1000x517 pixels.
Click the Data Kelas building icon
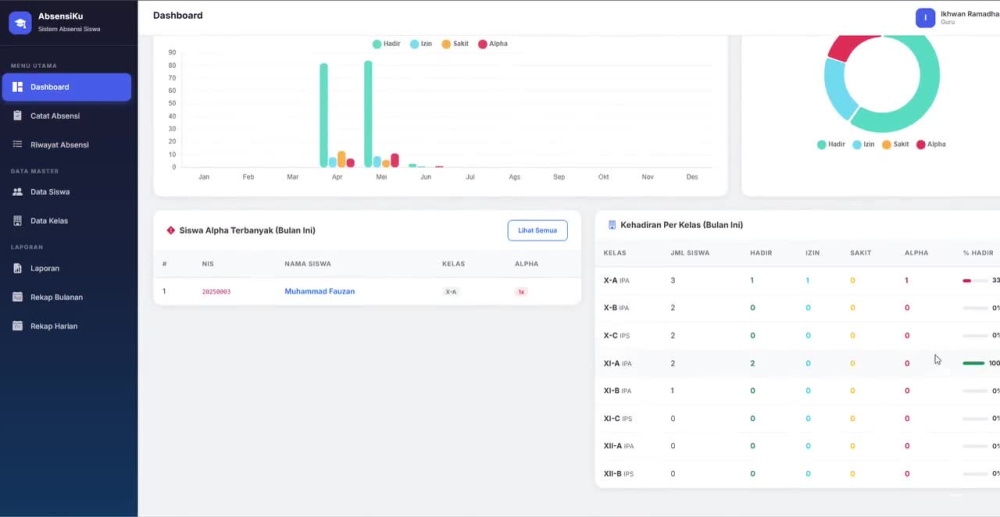pos(18,221)
